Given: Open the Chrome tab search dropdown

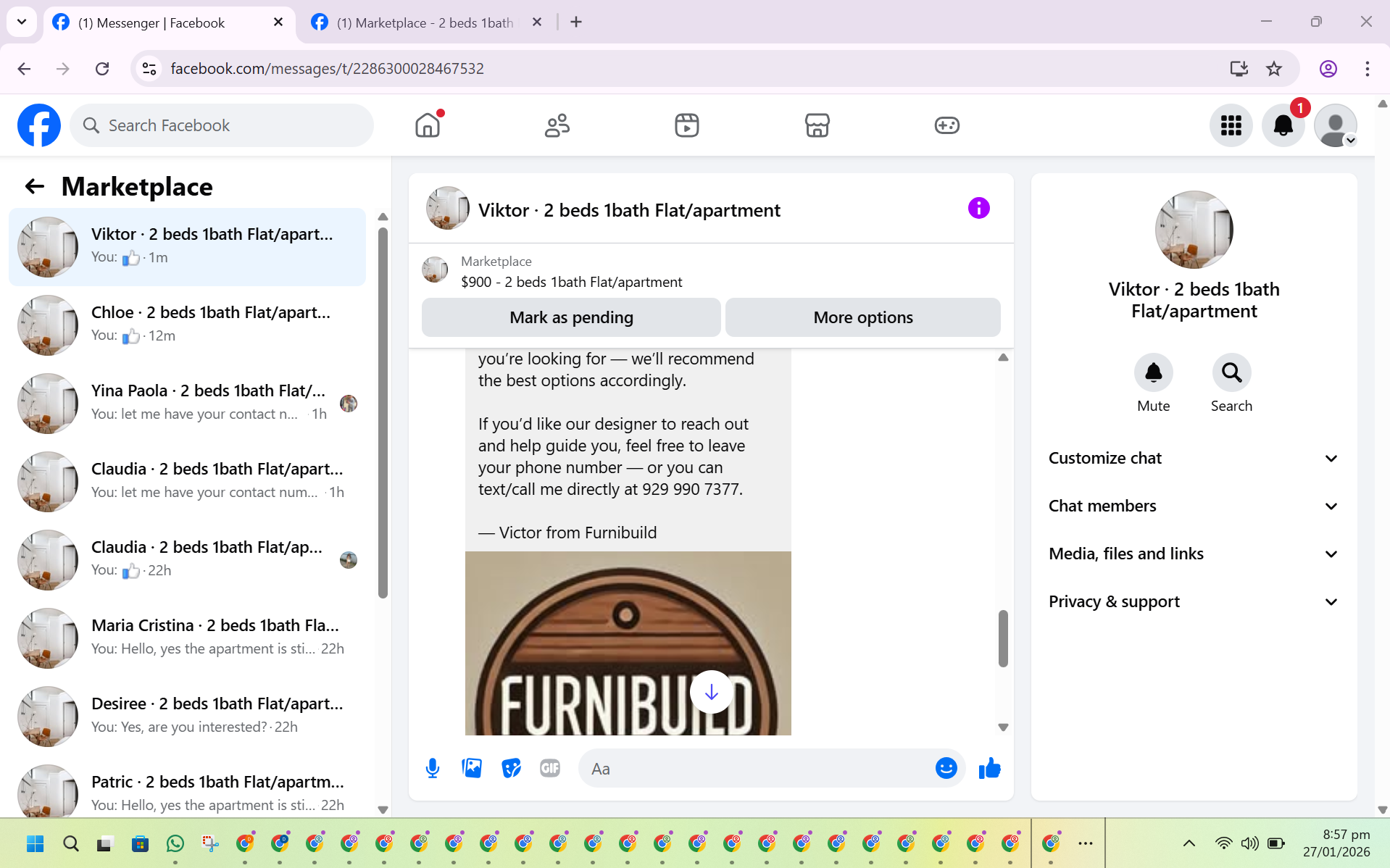Looking at the screenshot, I should (22, 22).
